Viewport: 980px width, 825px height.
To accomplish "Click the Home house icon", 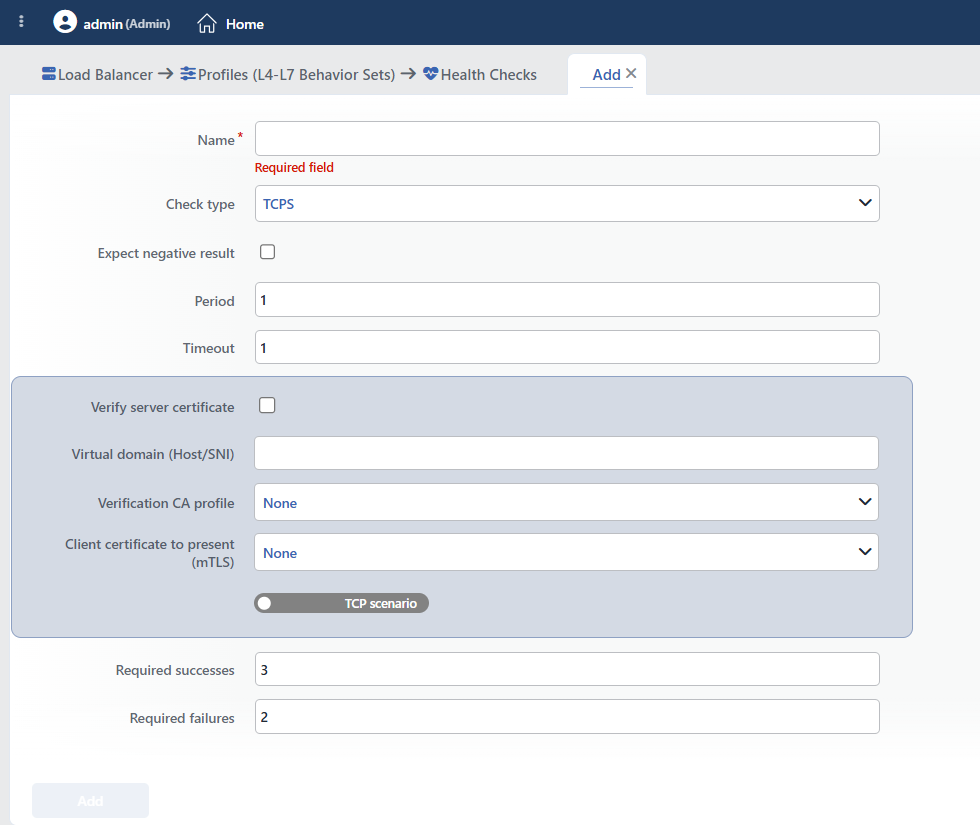I will [x=207, y=24].
